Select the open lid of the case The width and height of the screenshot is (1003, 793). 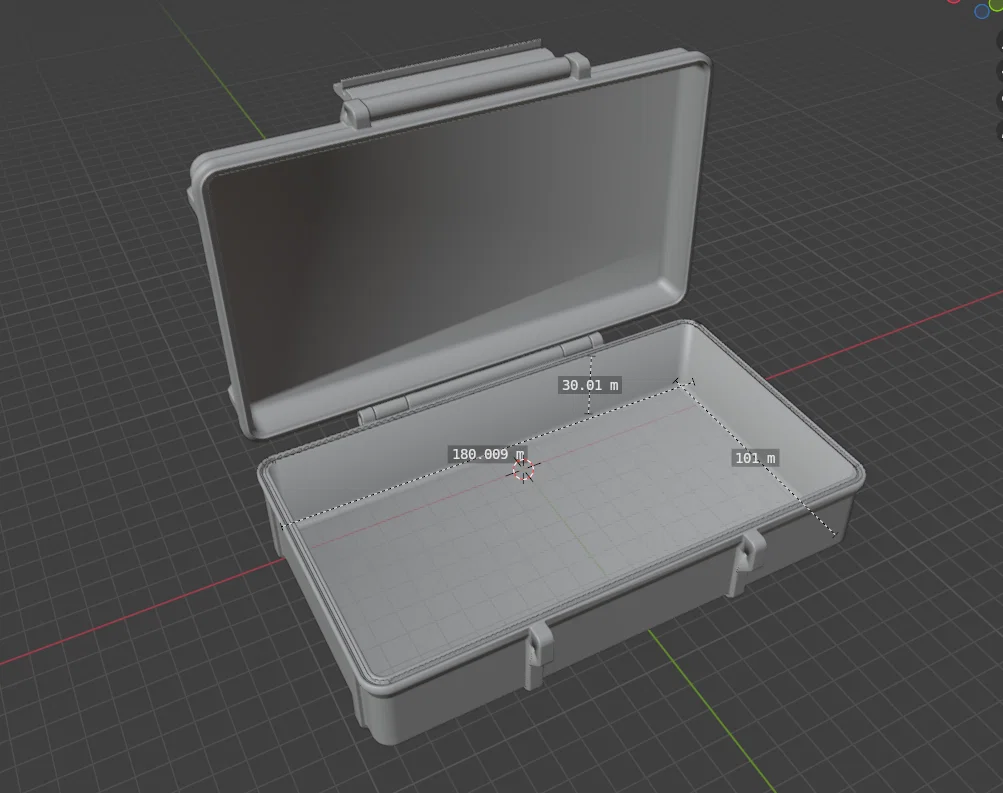pos(448,243)
